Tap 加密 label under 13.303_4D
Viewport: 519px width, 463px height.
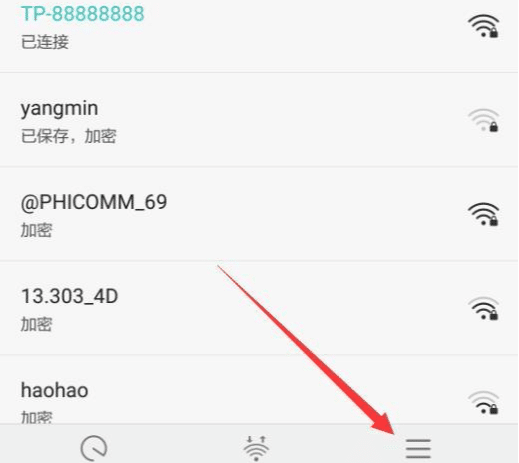pyautogui.click(x=37, y=324)
